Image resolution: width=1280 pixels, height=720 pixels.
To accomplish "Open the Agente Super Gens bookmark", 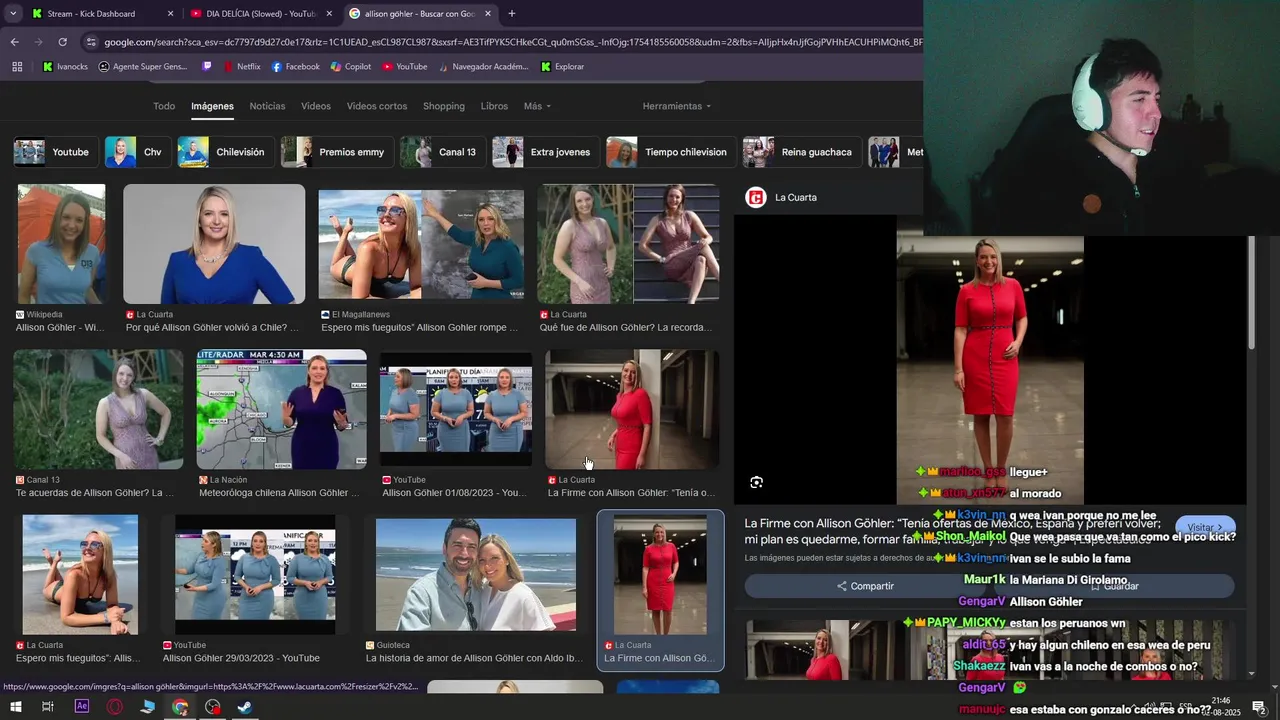I will (x=143, y=67).
